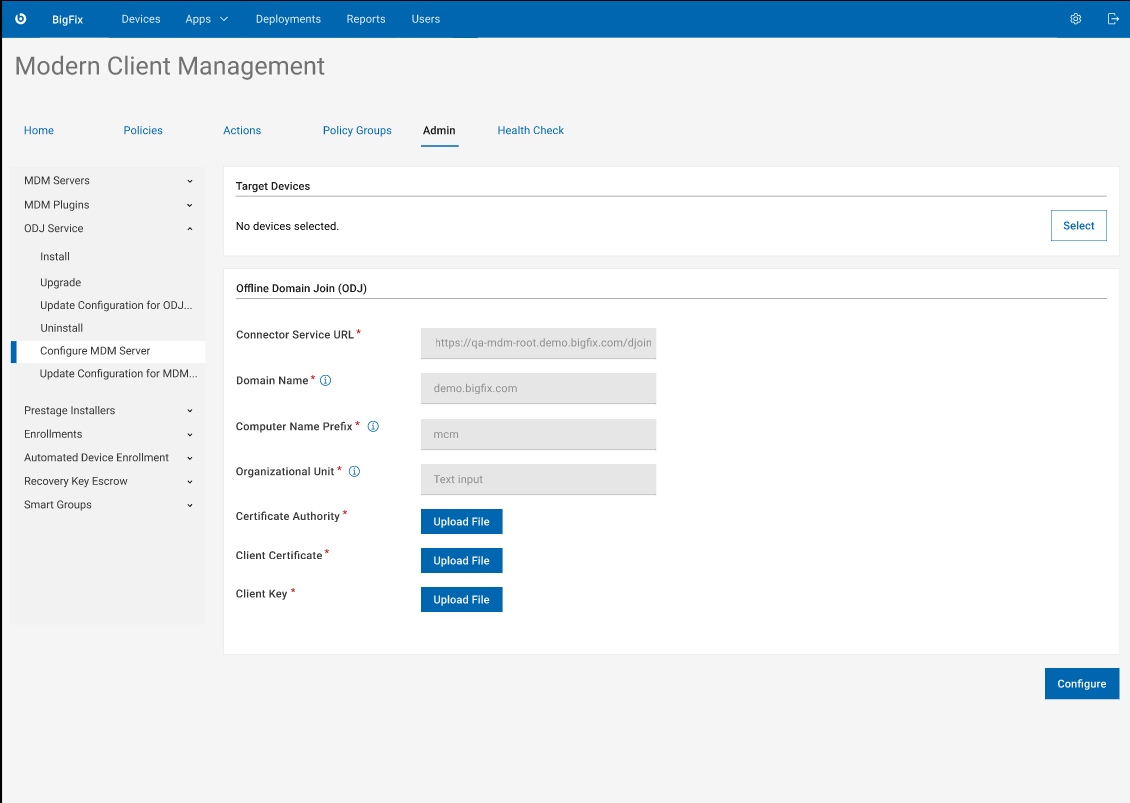Click info icon beside Computer Name Prefix
Image resolution: width=1130 pixels, height=803 pixels.
[373, 426]
